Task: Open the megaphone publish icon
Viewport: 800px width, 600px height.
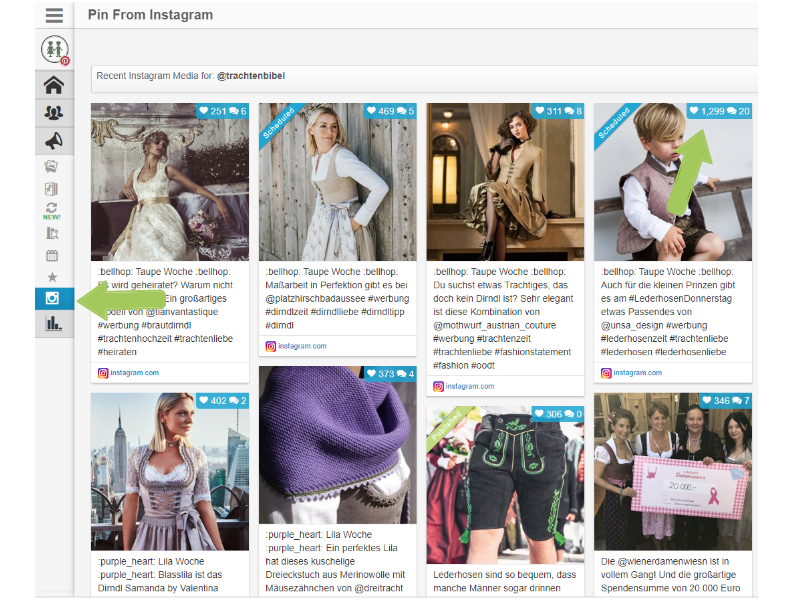Action: click(x=54, y=140)
